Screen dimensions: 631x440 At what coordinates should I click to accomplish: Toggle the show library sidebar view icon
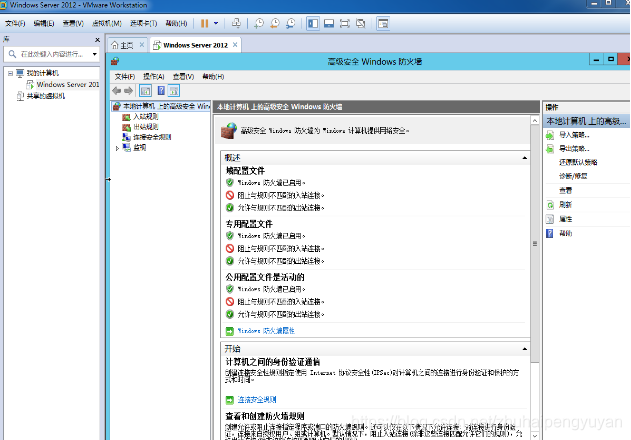point(313,23)
